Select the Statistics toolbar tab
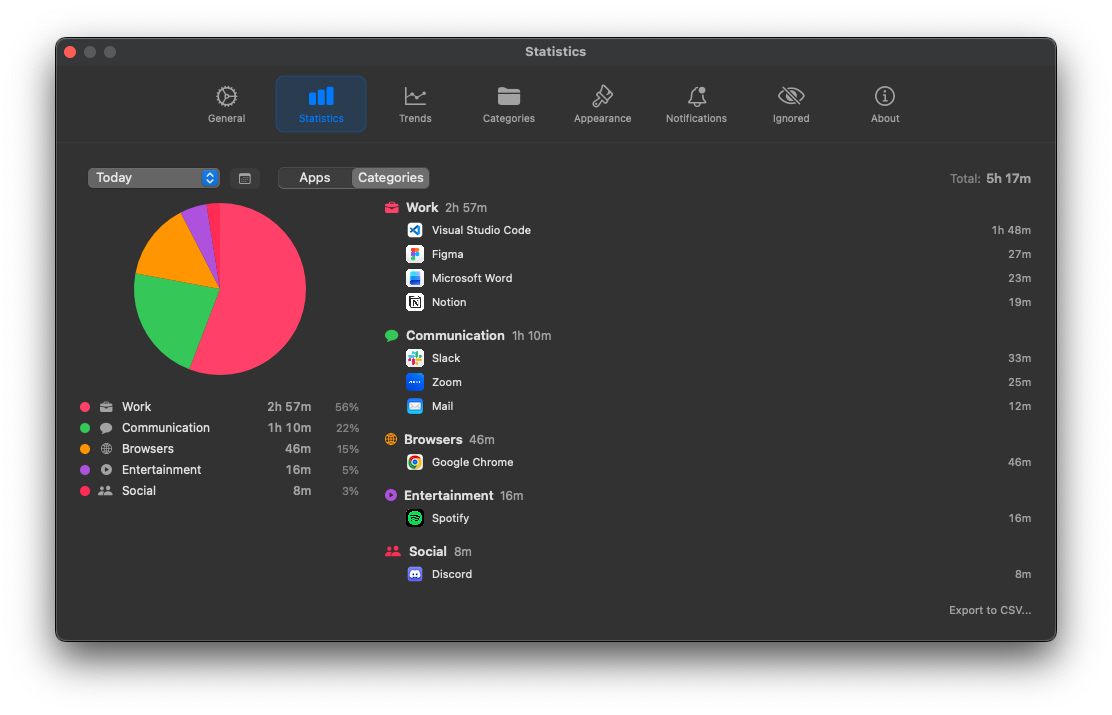This screenshot has width=1112, height=715. [321, 104]
